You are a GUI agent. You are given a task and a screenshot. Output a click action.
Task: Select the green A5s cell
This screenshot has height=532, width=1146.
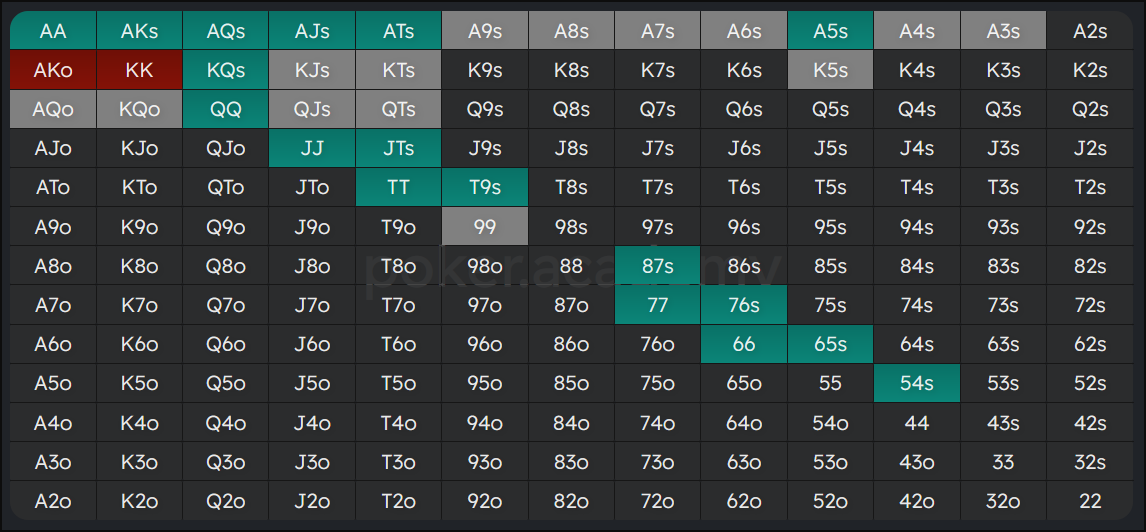pyautogui.click(x=830, y=31)
